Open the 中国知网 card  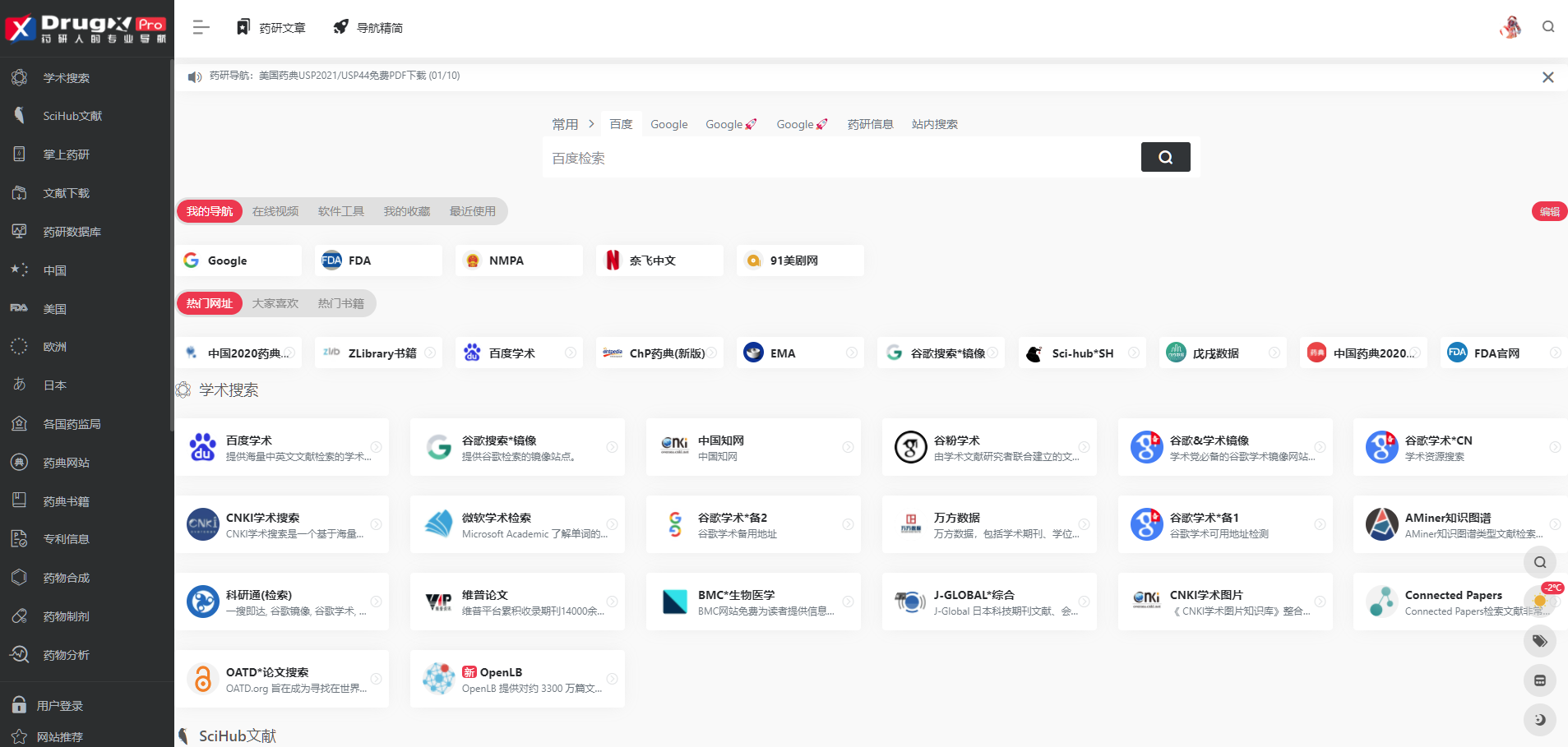(x=753, y=447)
